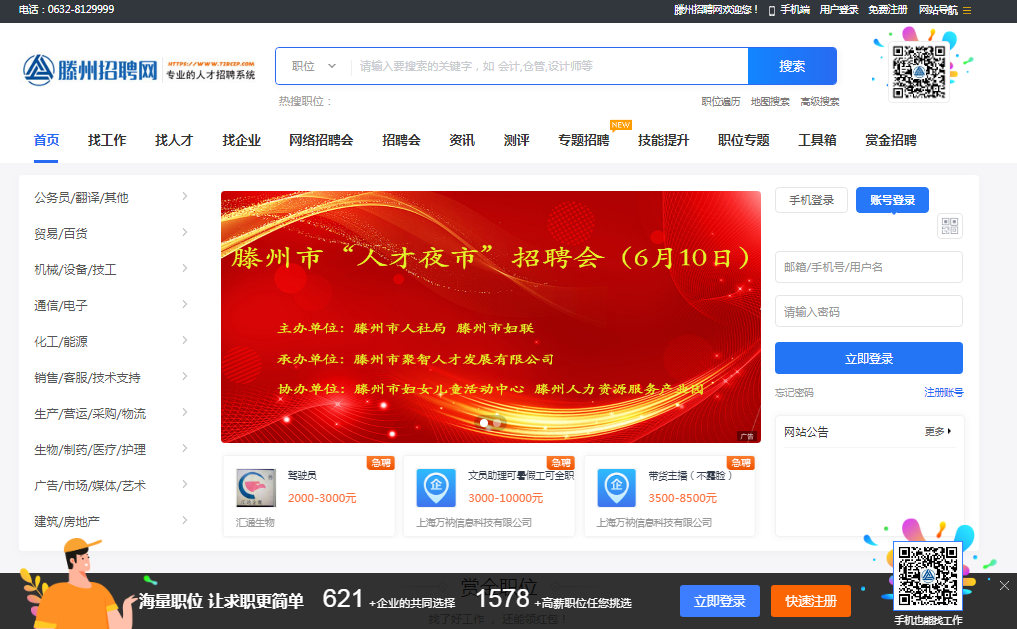Open the 免费注册 link in top bar
The image size is (1017, 629).
tap(888, 10)
